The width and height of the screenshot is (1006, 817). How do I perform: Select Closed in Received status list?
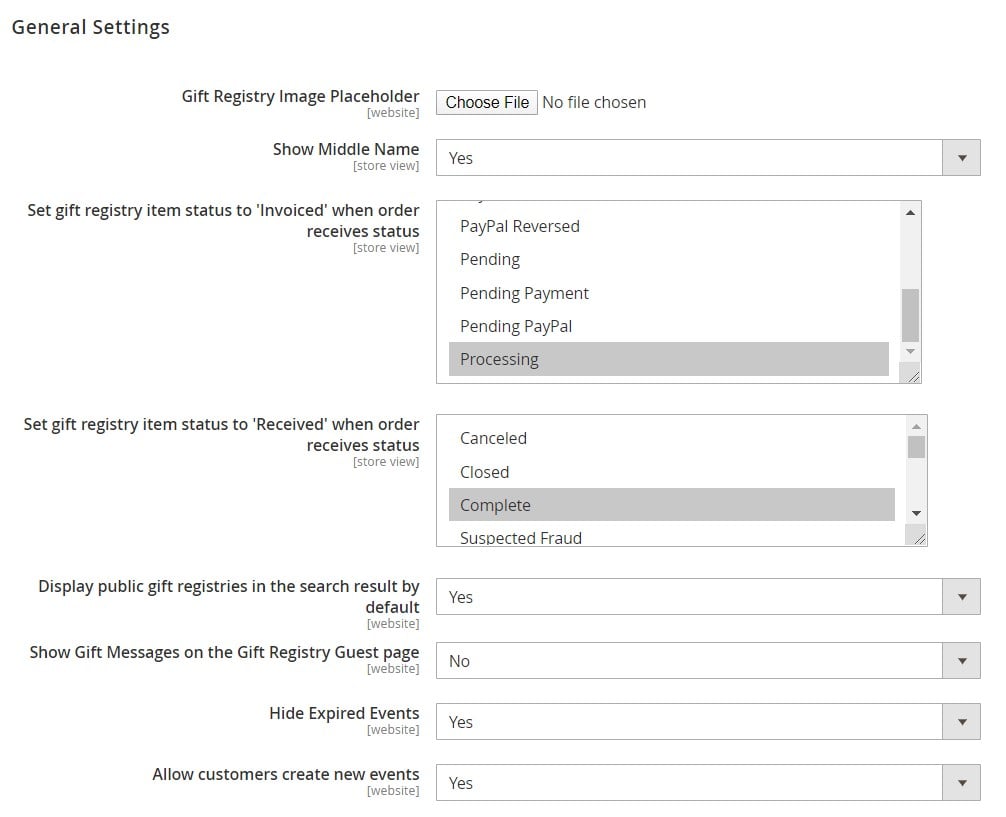[671, 472]
